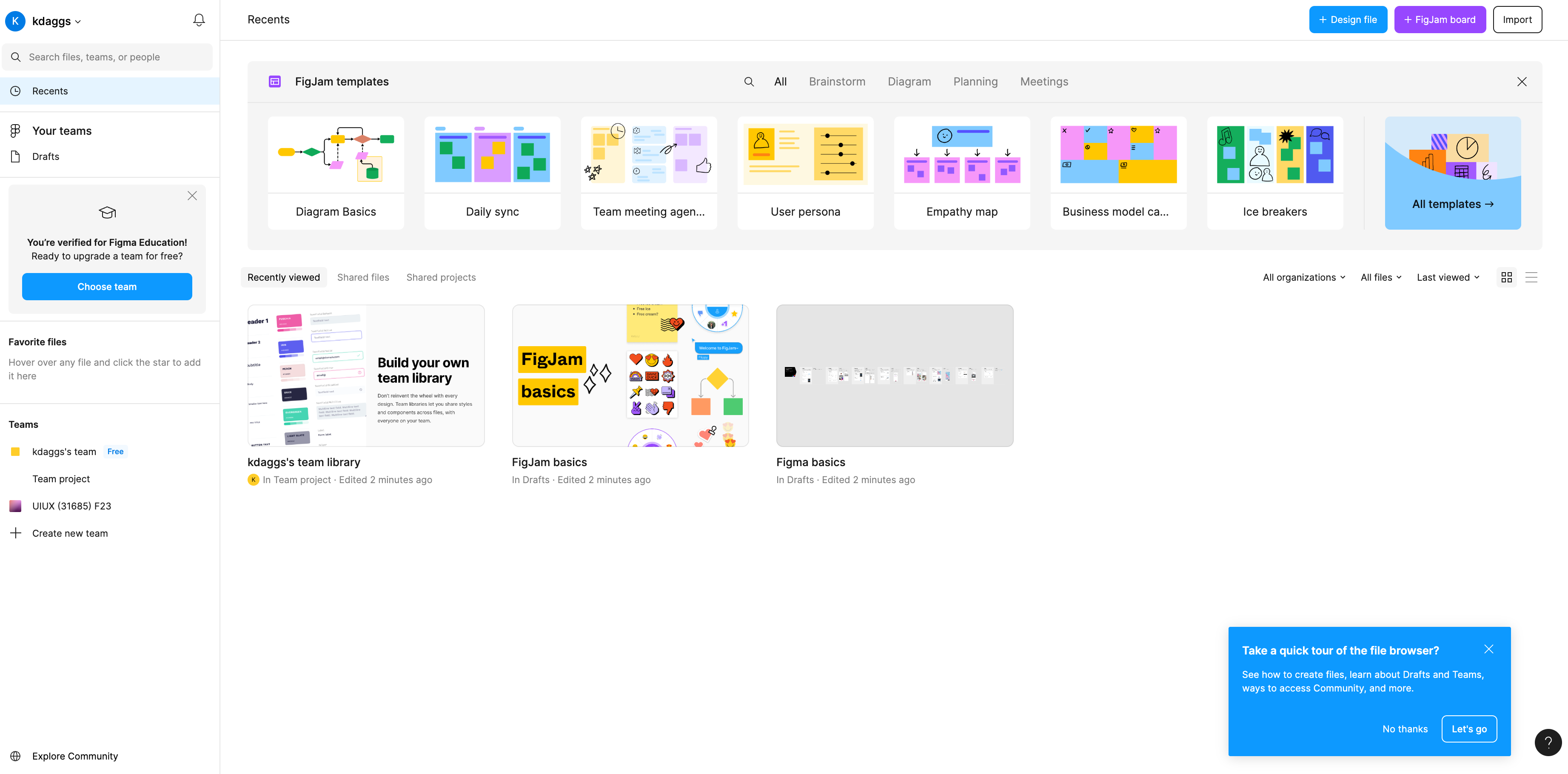Click the kdaggs account avatar
This screenshot has width=1568, height=774.
tap(15, 21)
